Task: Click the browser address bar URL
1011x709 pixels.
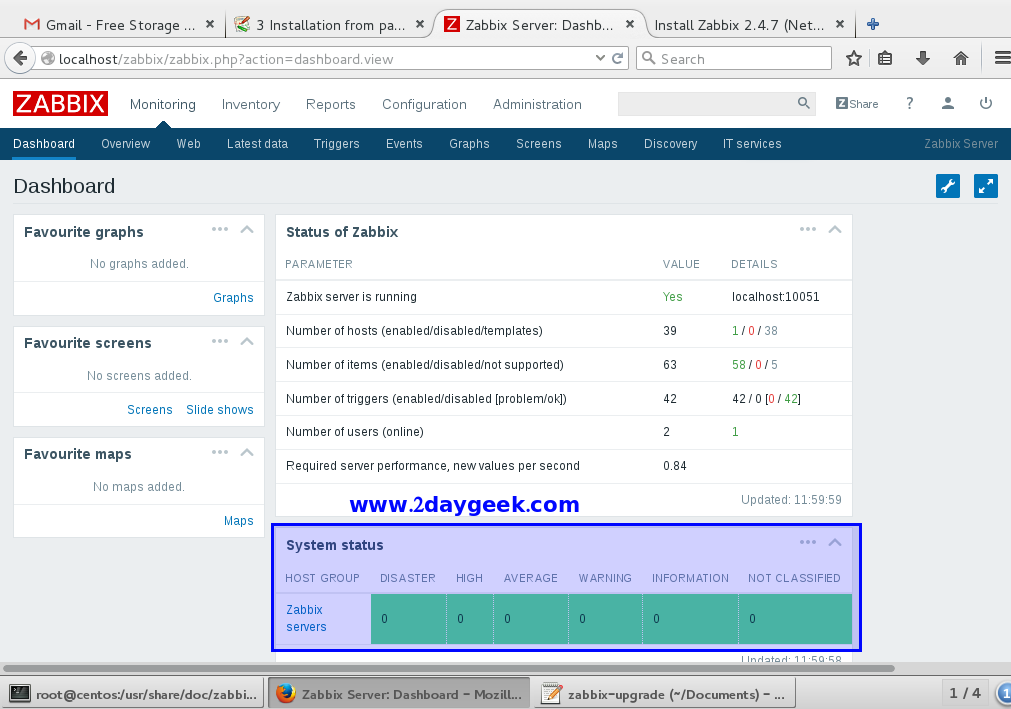Action: point(226,59)
